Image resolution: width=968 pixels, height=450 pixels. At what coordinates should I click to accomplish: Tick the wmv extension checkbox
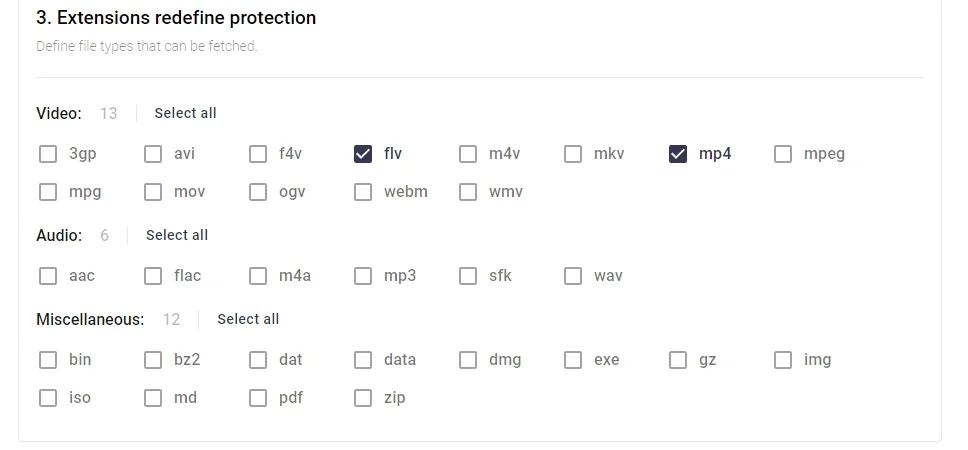tap(468, 192)
